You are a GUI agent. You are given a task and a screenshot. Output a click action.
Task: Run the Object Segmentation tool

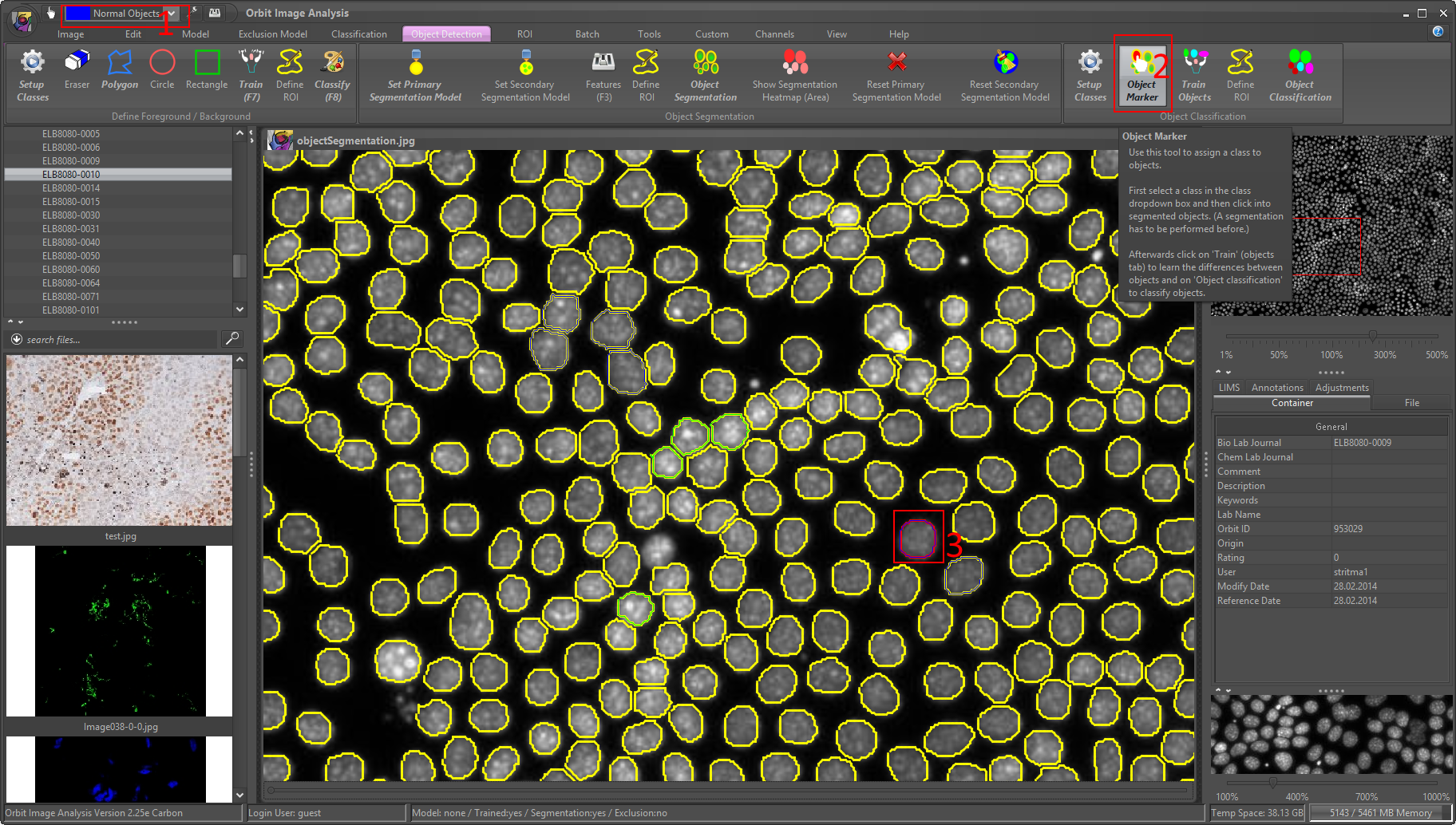[x=706, y=77]
